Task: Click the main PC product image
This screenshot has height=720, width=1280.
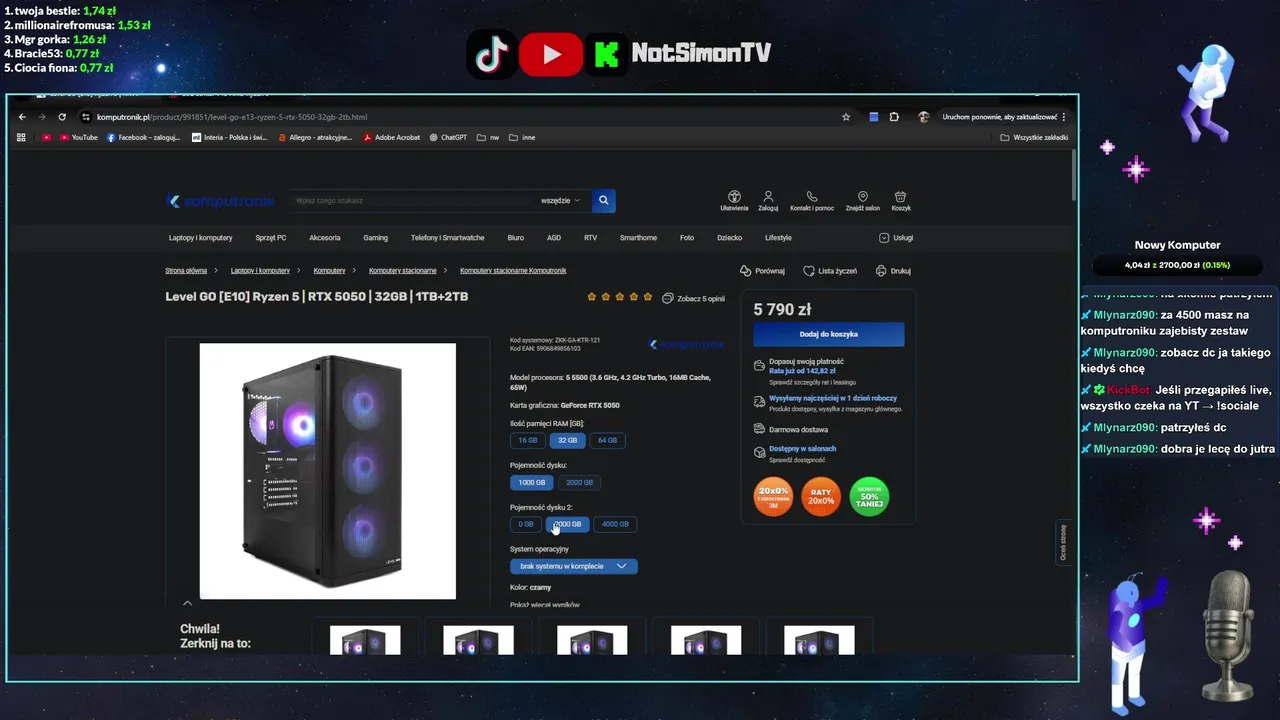Action: pos(327,471)
